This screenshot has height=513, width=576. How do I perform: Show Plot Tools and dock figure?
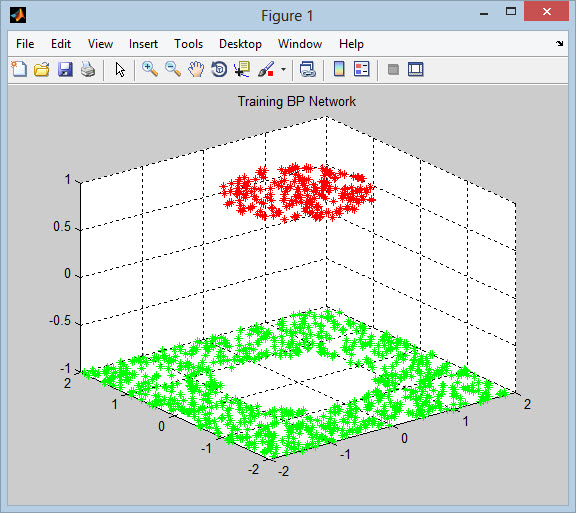[415, 69]
